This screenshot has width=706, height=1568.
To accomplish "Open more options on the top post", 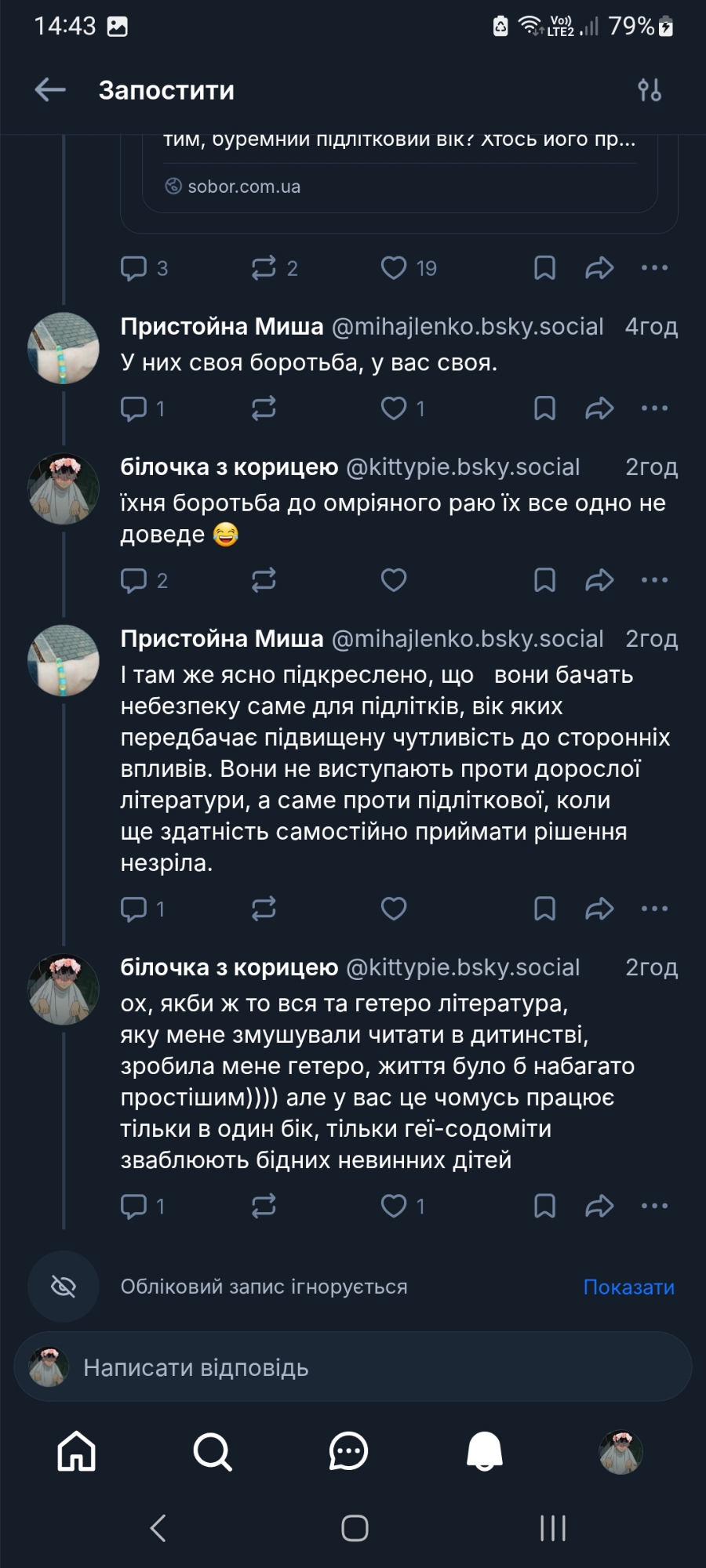I will tap(654, 268).
